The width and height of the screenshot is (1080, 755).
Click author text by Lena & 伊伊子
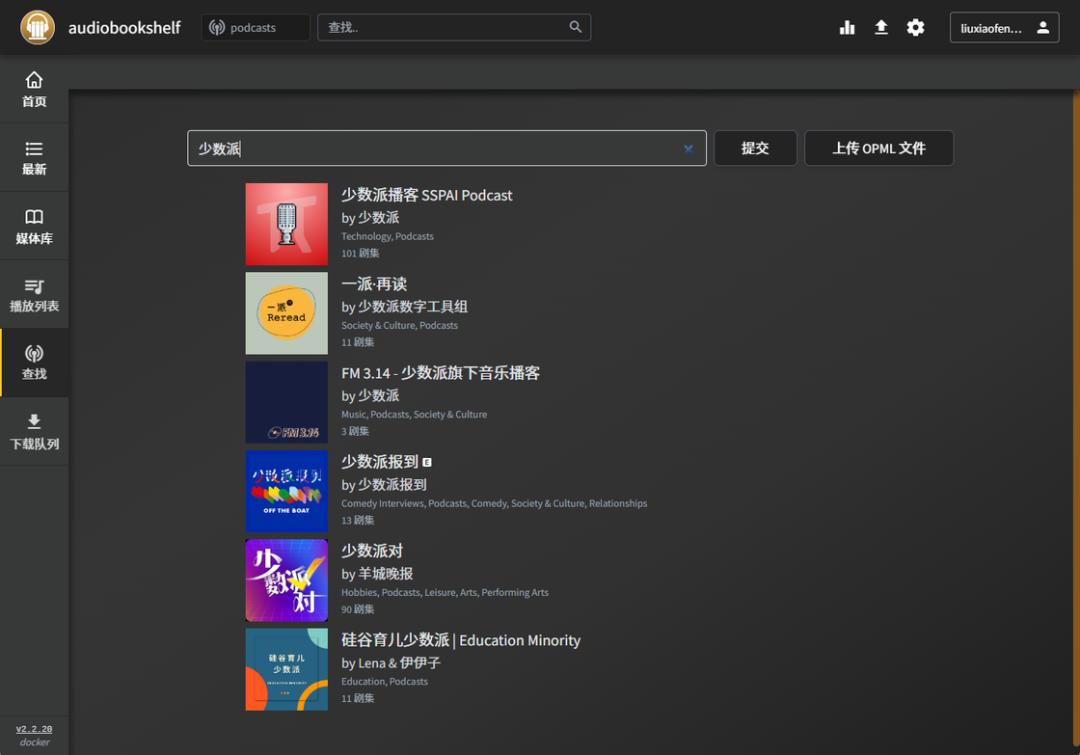click(x=391, y=663)
